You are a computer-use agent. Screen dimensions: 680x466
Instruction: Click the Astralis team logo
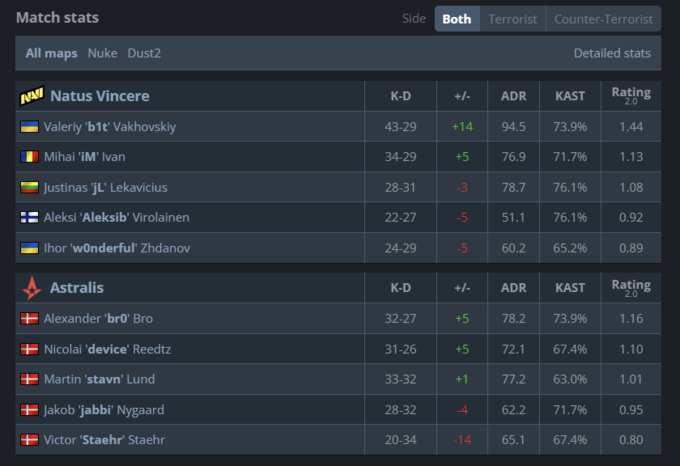tap(31, 288)
